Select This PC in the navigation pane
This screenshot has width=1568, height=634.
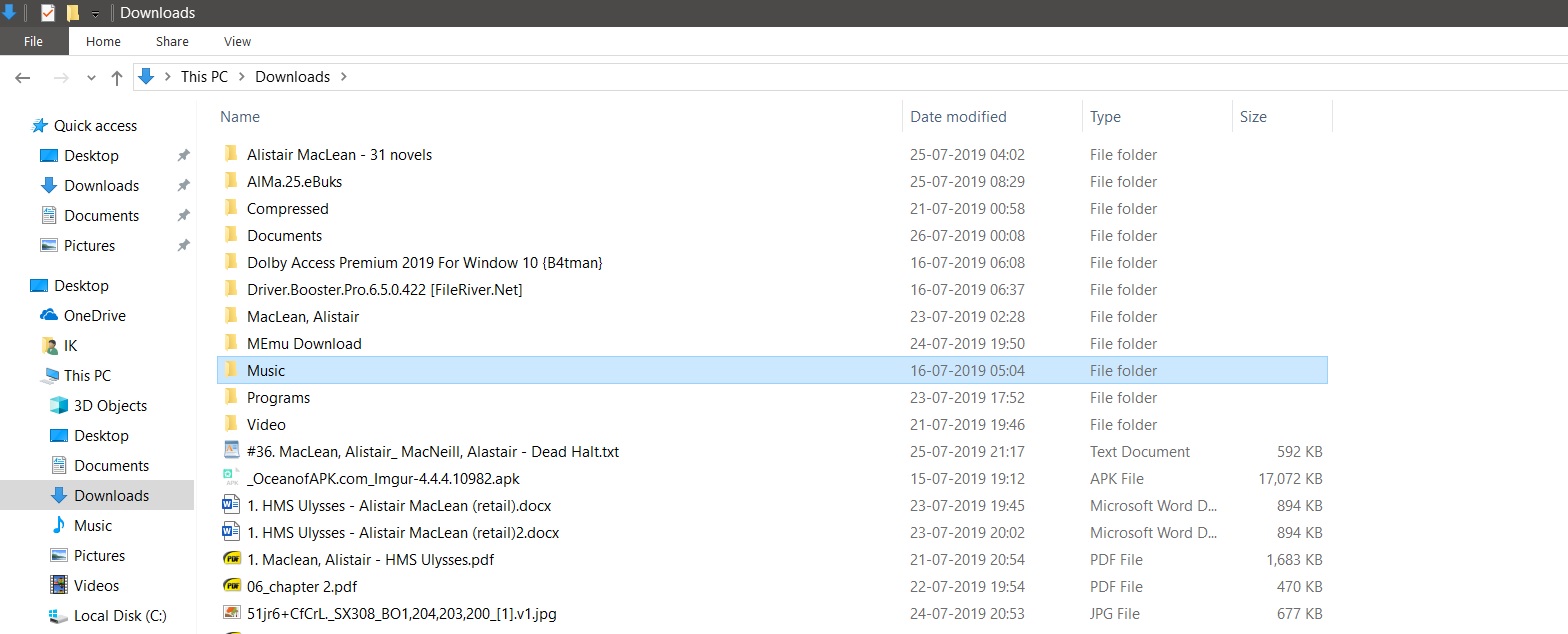coord(87,376)
